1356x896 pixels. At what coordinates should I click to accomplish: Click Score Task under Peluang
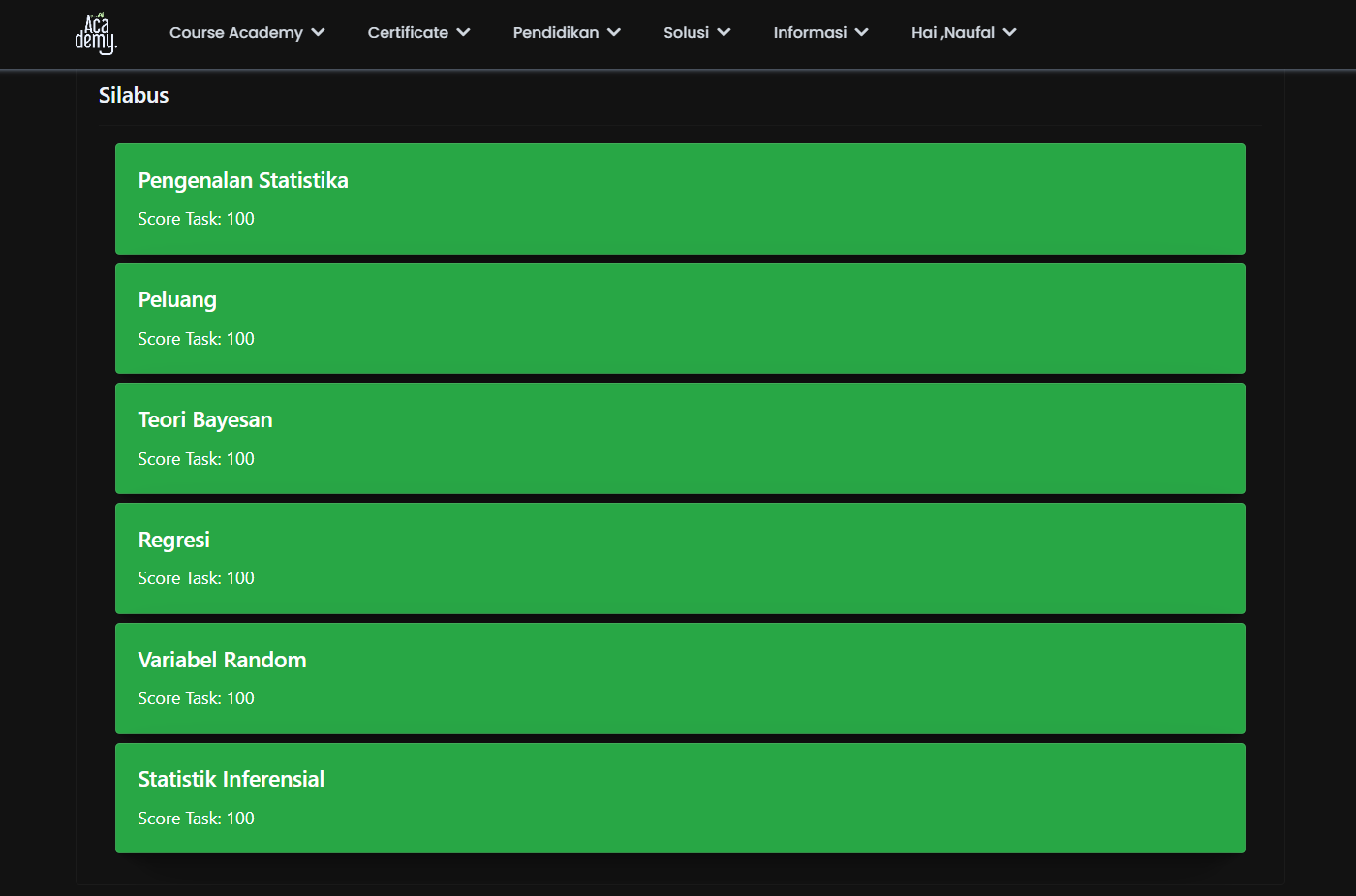pyautogui.click(x=196, y=339)
